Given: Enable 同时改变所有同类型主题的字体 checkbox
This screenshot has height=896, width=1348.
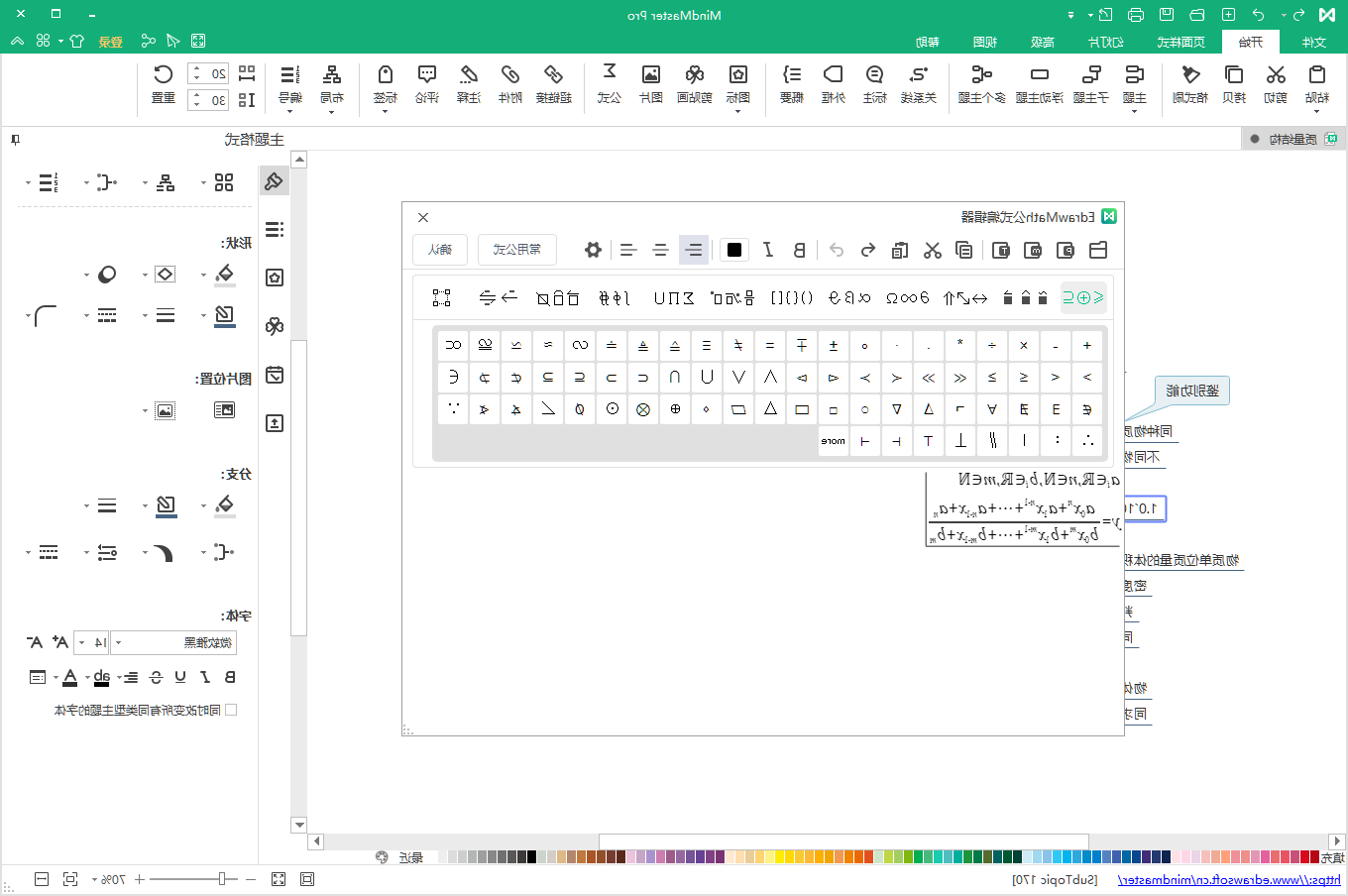Looking at the screenshot, I should coord(231,710).
